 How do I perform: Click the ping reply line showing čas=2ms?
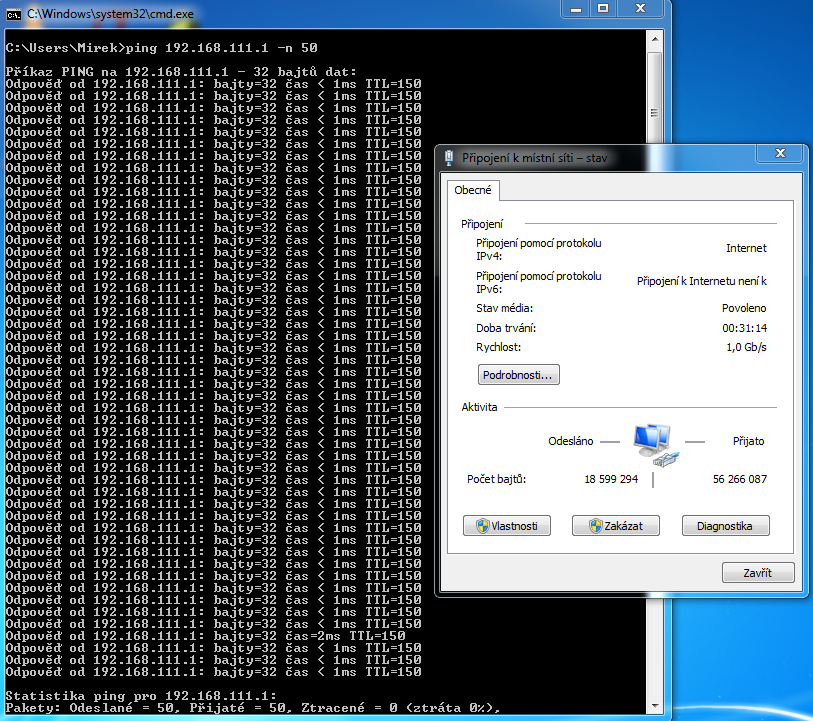tap(205, 636)
